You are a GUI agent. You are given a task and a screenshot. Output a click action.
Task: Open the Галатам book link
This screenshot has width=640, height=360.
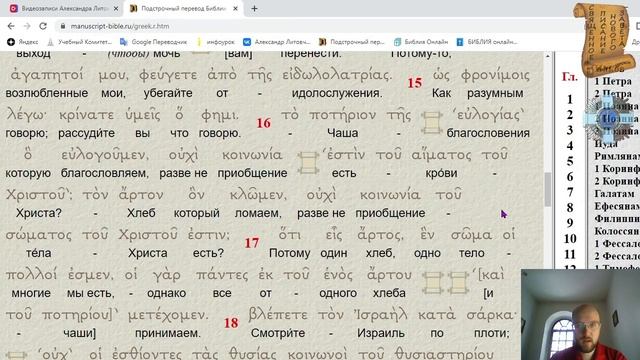tap(614, 193)
